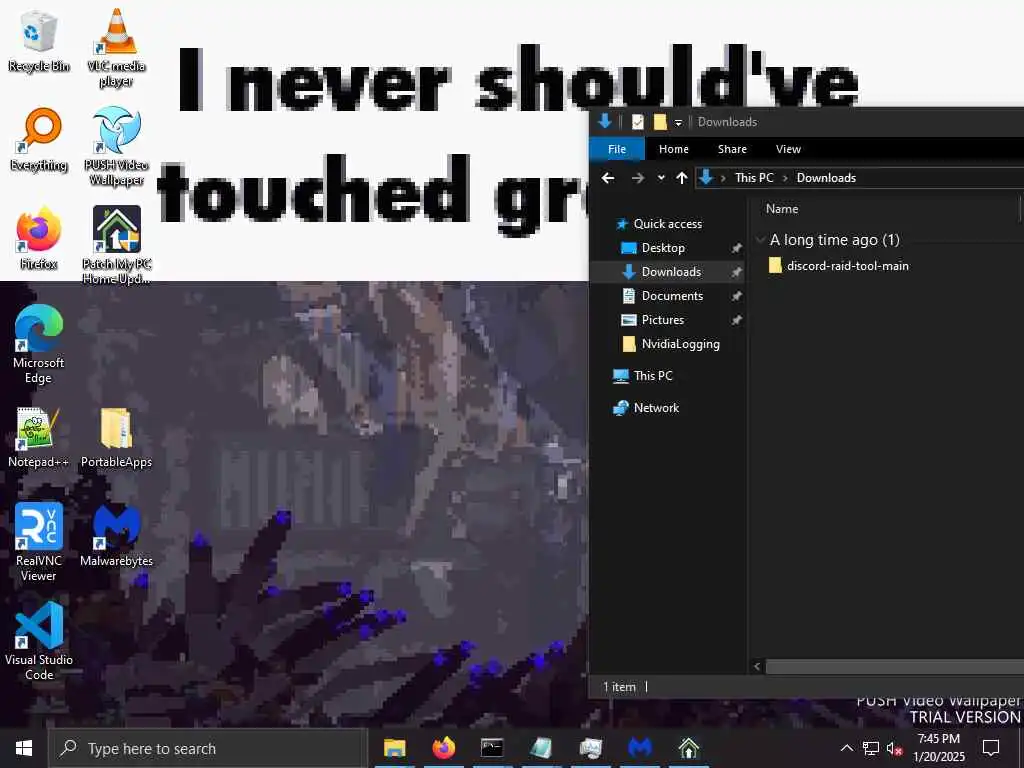Open Patch My PC house icon on taskbar
Screen dimensions: 1024x768
689,748
